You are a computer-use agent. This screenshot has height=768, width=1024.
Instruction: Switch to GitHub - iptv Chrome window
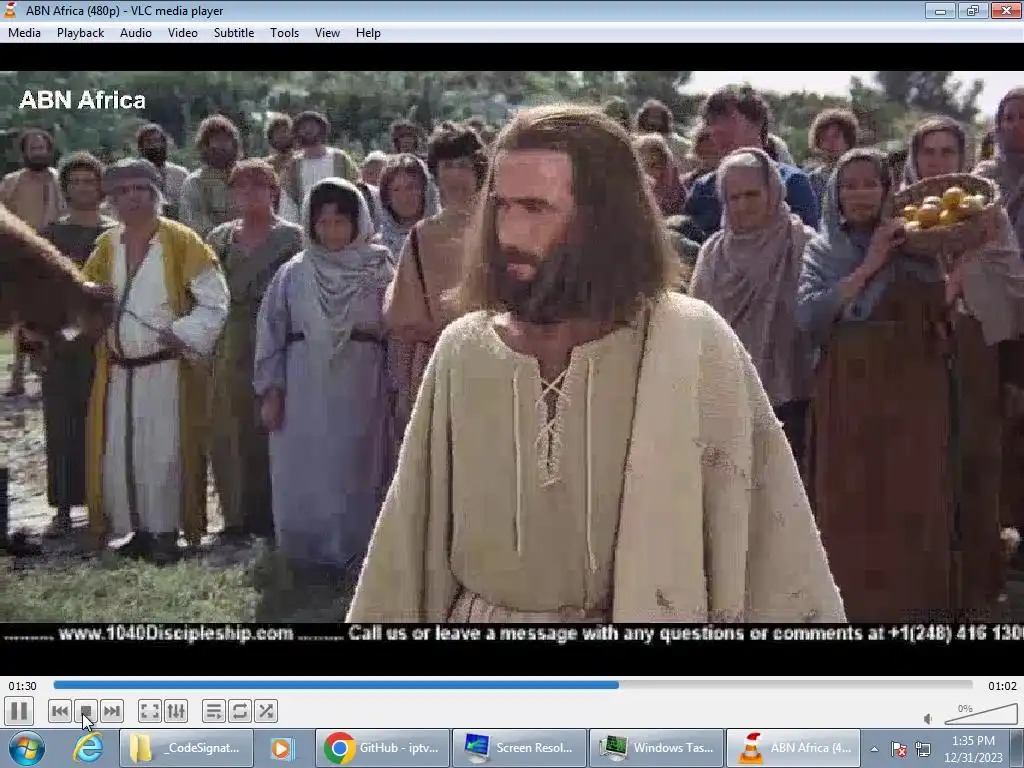click(383, 748)
